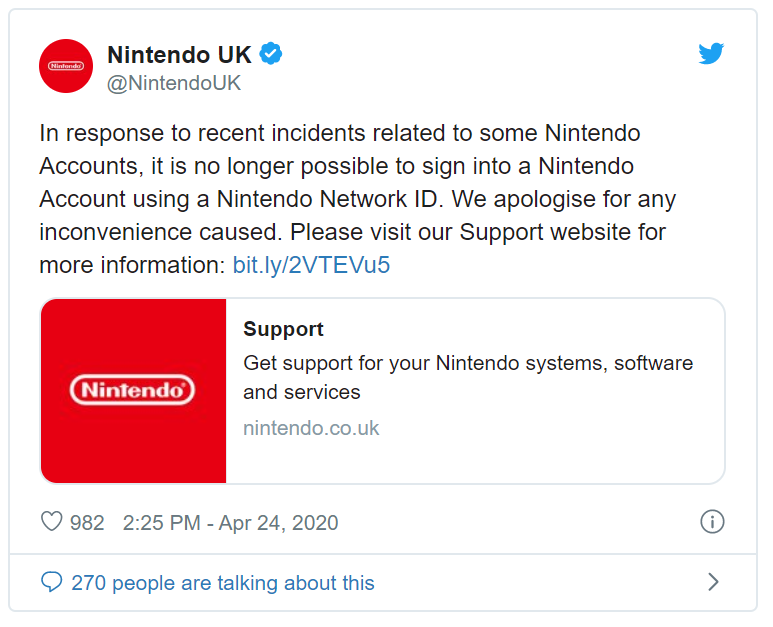Open the bit.ly/2VTEVu5 link
This screenshot has width=773, height=627.
pos(311,265)
